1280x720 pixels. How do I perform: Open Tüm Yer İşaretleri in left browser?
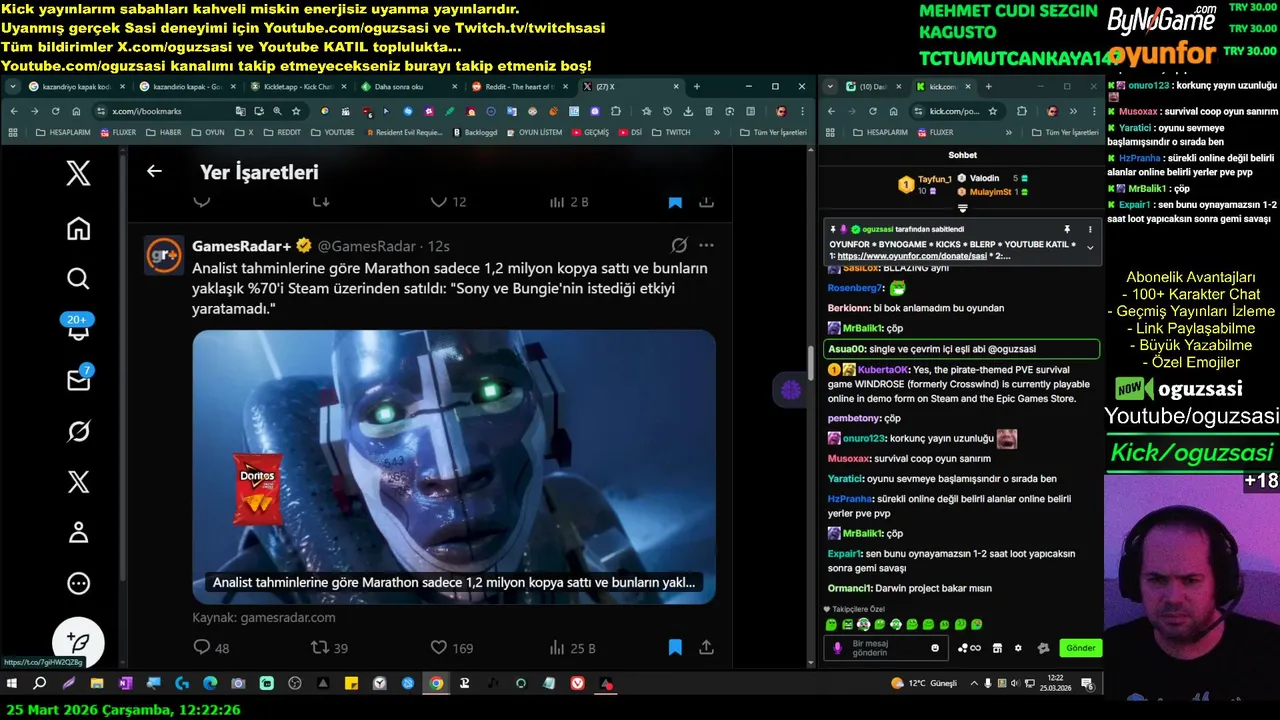click(773, 132)
